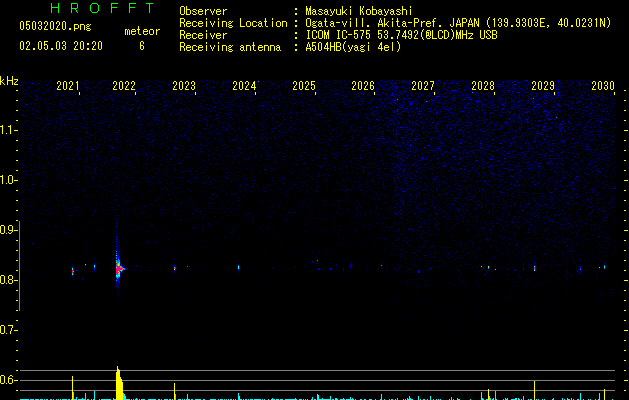Click the tall yellow power spike before 2029
The width and height of the screenshot is (629, 400).
coord(534,390)
